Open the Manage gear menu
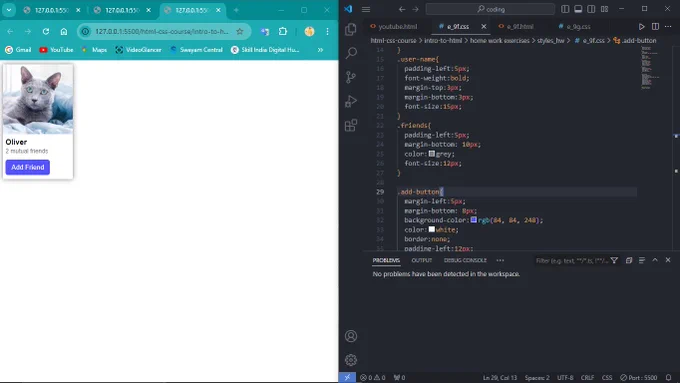Image resolution: width=680 pixels, height=383 pixels. coord(351,360)
